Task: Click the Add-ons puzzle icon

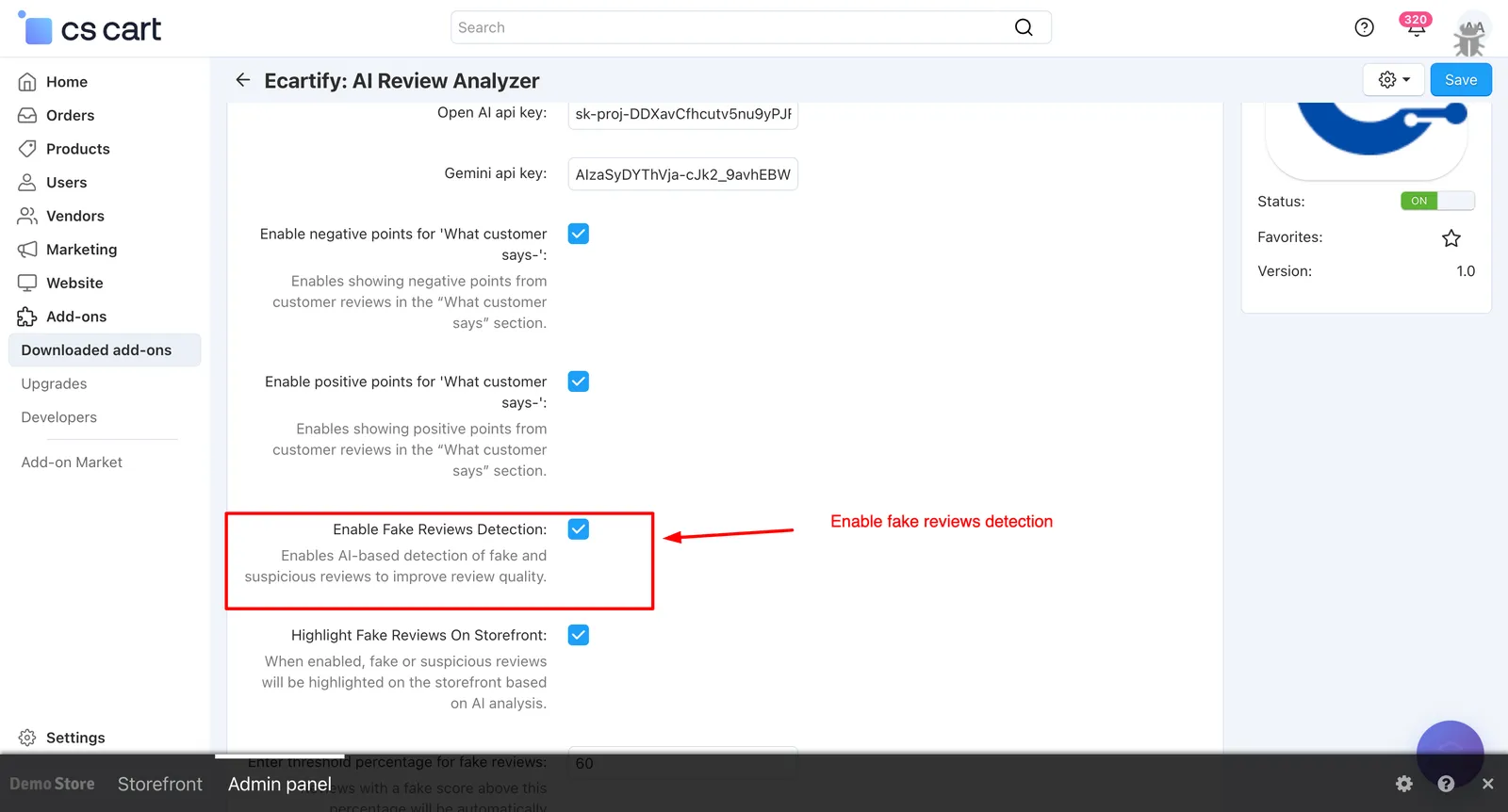Action: 27,317
